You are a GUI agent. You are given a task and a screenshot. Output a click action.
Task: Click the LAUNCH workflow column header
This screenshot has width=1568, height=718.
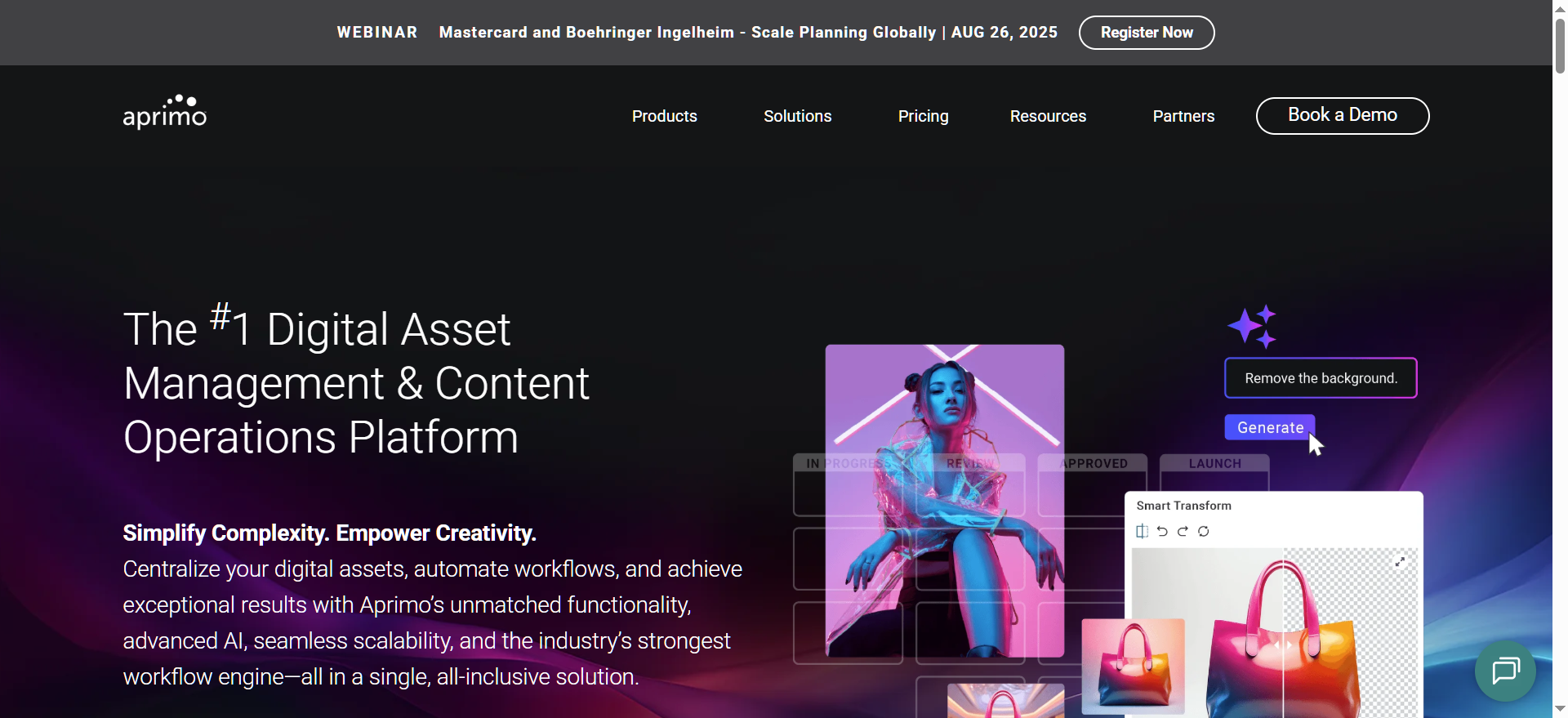(1214, 463)
